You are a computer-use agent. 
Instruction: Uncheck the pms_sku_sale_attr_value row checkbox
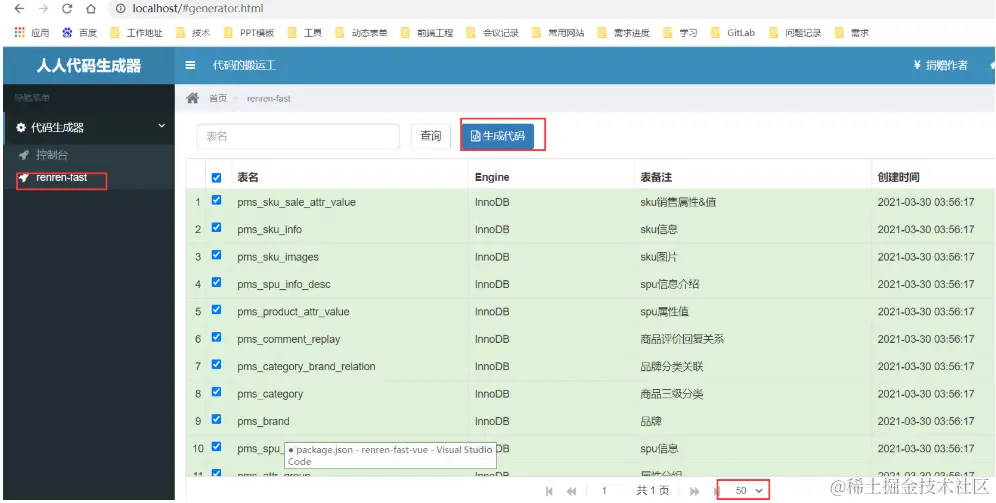(x=217, y=199)
